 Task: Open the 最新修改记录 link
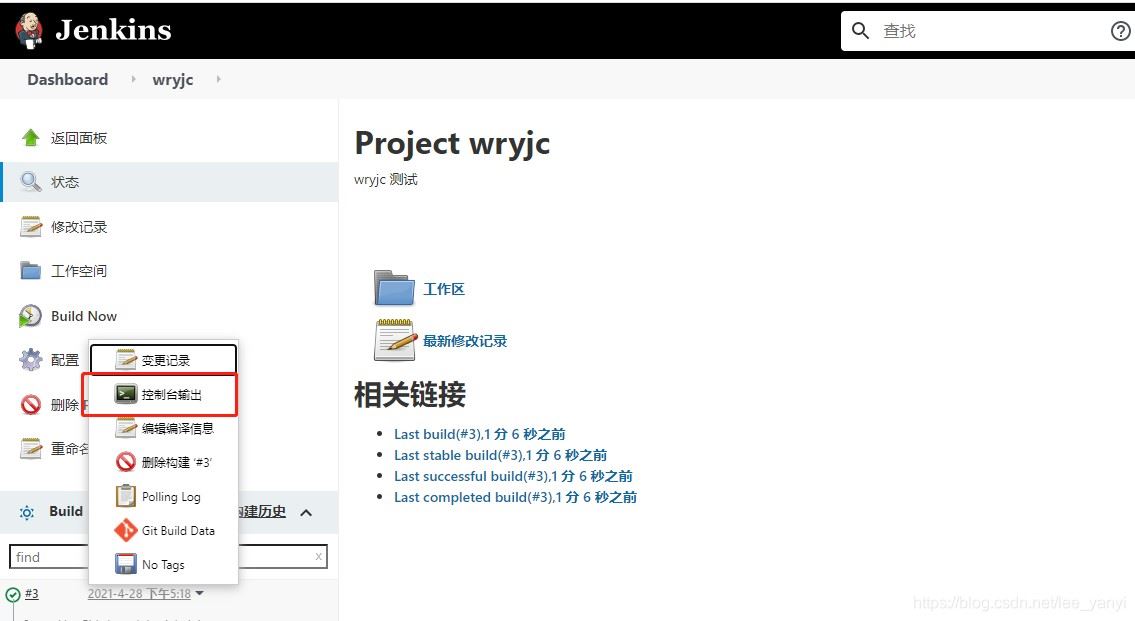tap(465, 340)
